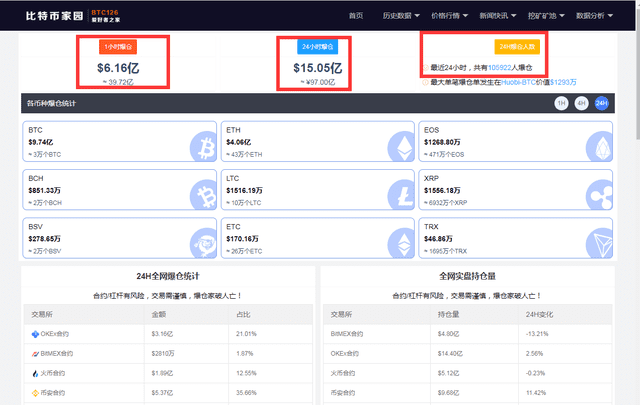Open the Huobi-BTC link
The height and width of the screenshot is (405, 640).
tap(518, 82)
